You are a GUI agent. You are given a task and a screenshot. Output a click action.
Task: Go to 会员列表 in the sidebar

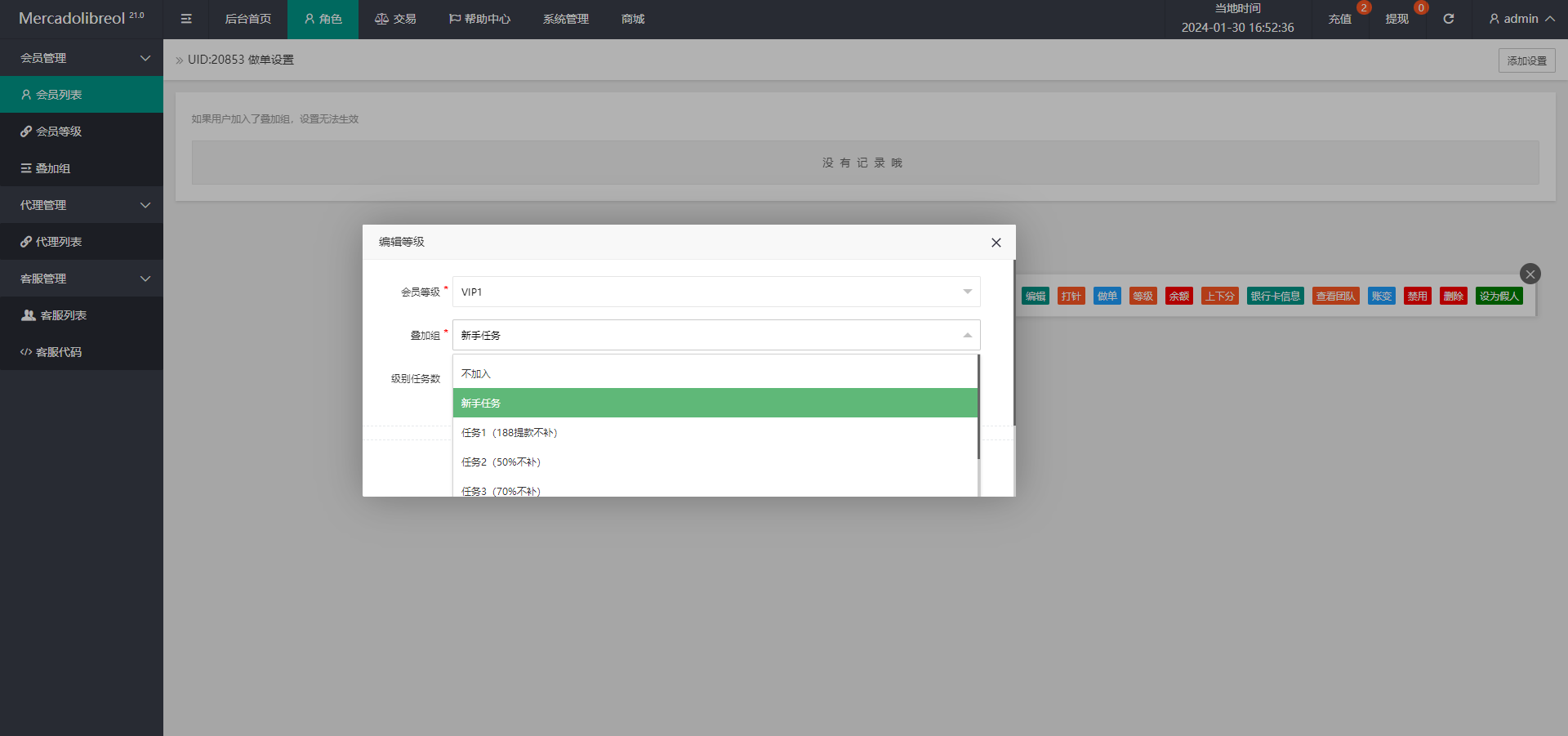coord(82,95)
